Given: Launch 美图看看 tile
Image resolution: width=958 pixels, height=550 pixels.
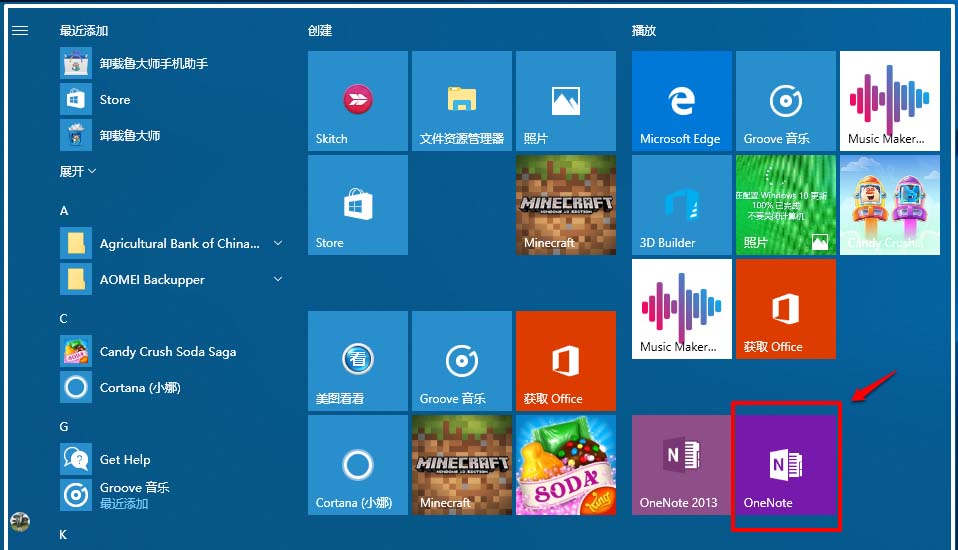Looking at the screenshot, I should [x=357, y=361].
